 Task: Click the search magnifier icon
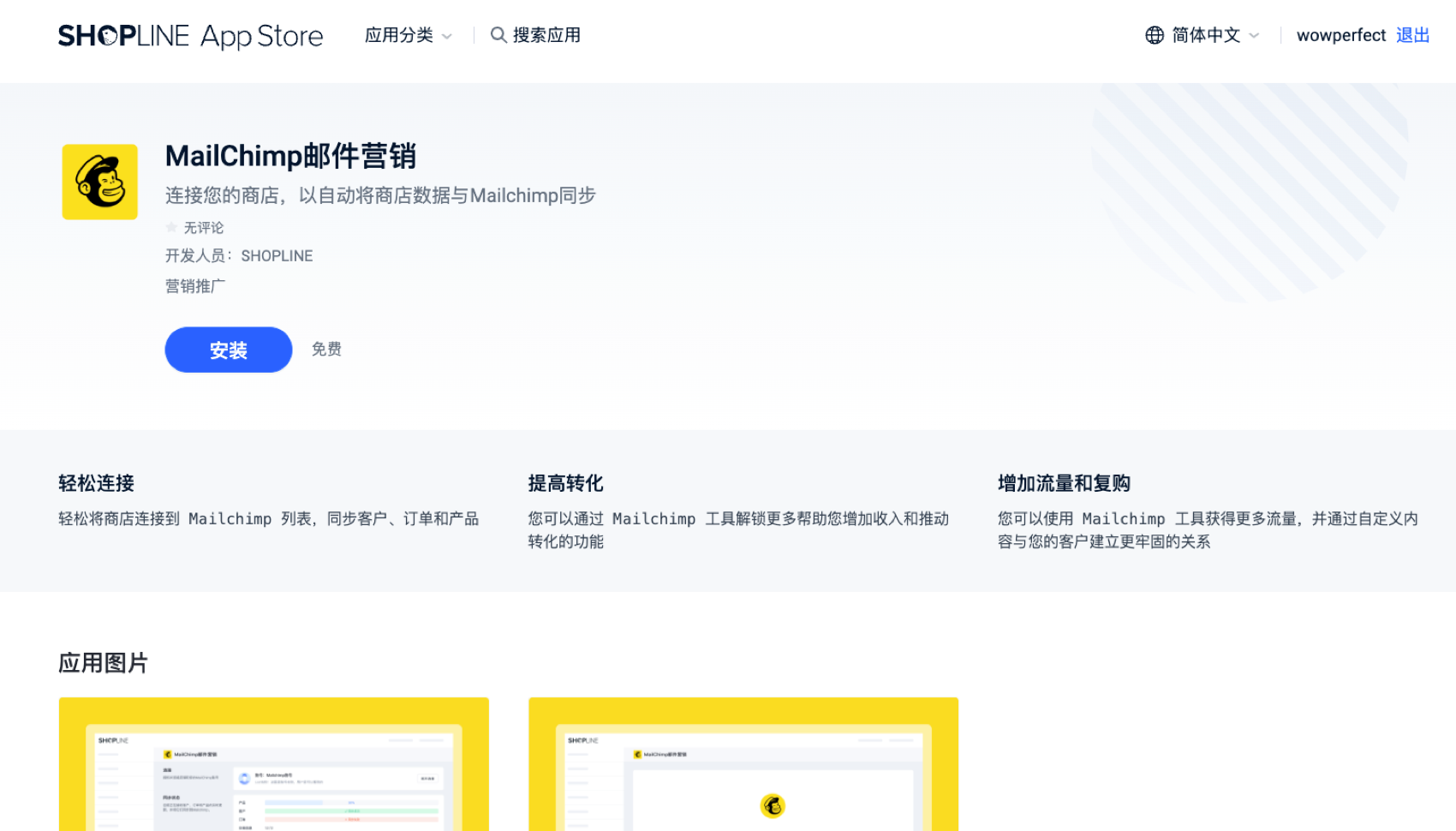point(498,35)
